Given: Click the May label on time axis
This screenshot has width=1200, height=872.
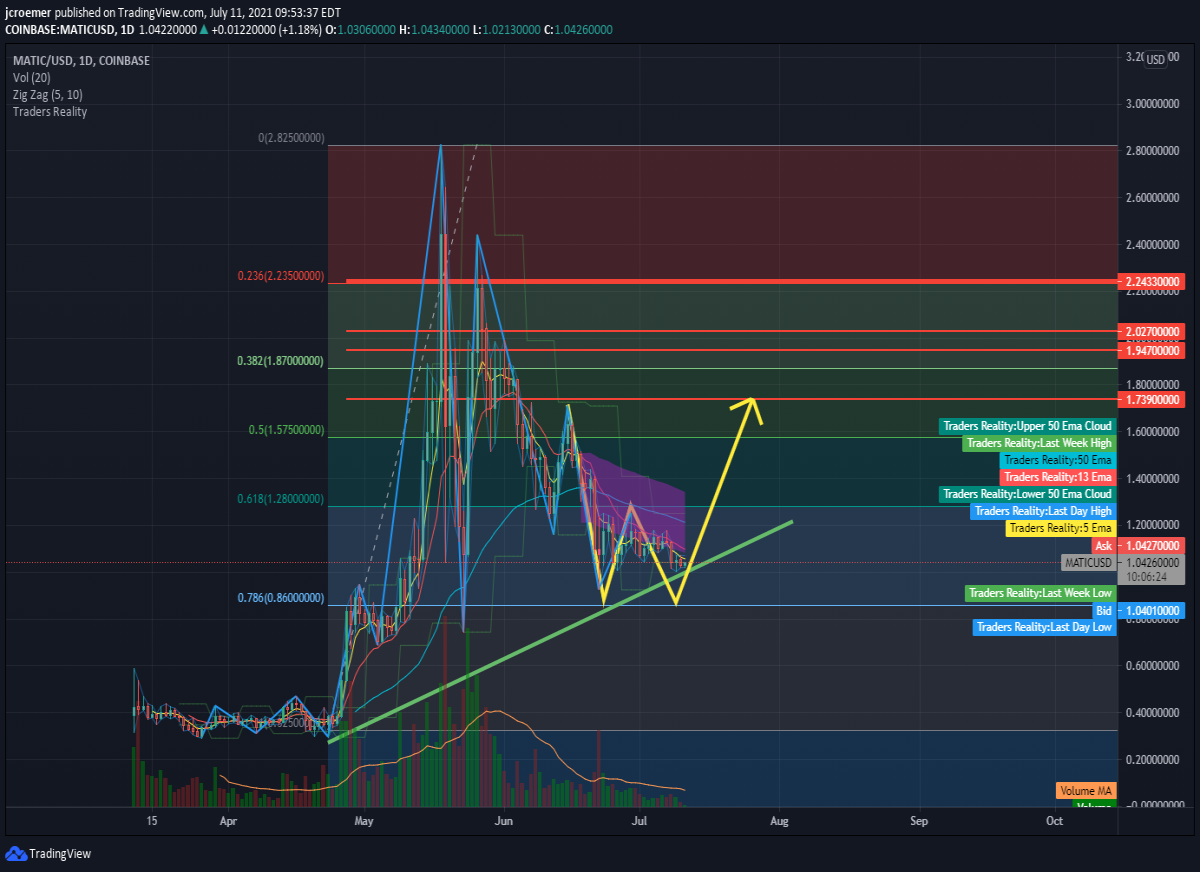Looking at the screenshot, I should [364, 821].
